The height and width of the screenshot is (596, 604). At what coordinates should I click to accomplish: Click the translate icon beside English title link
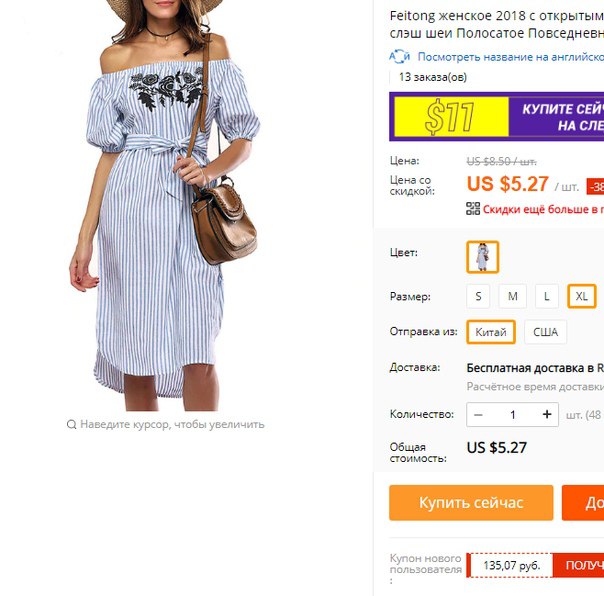click(x=399, y=57)
